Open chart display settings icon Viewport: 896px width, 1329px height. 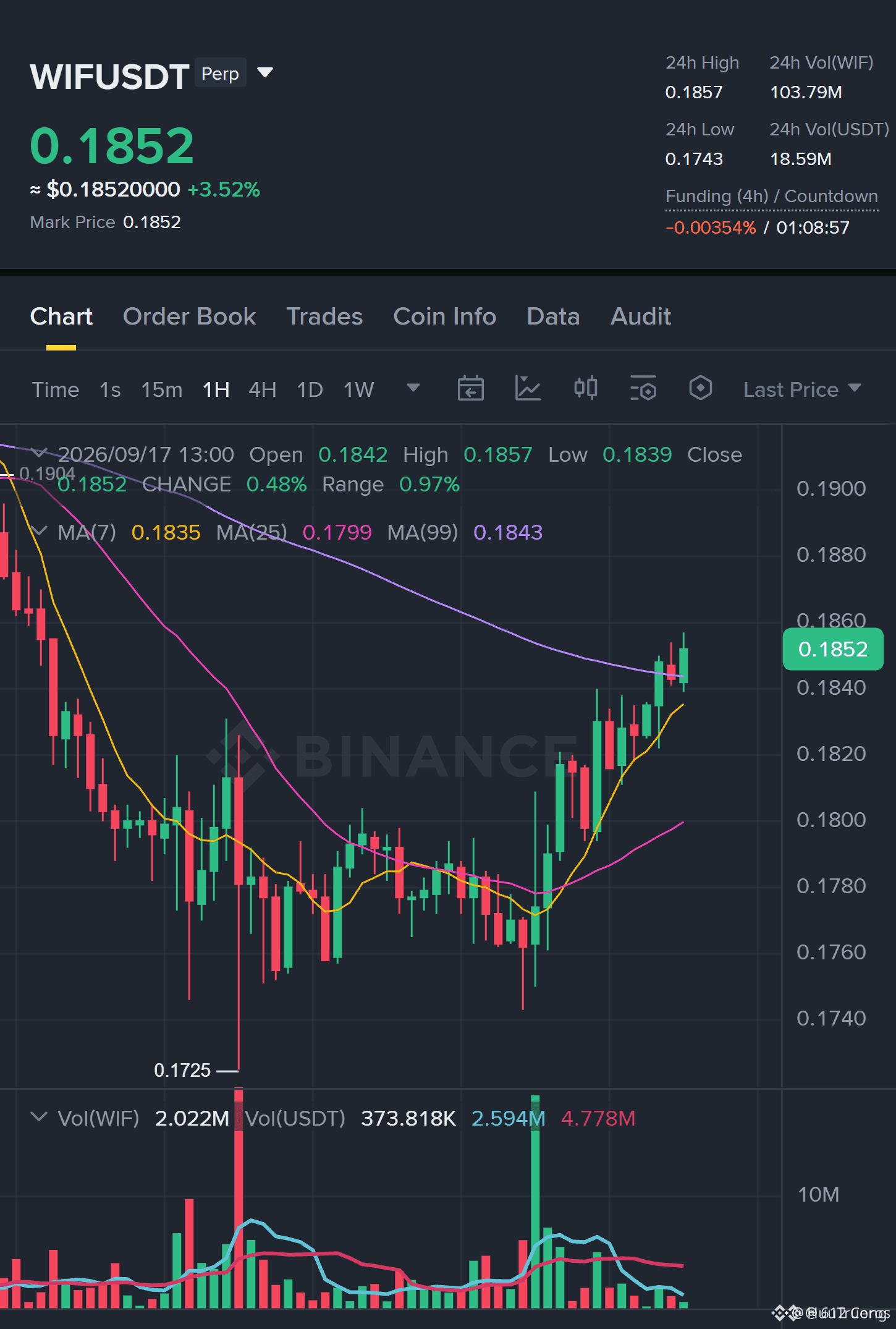pos(643,389)
